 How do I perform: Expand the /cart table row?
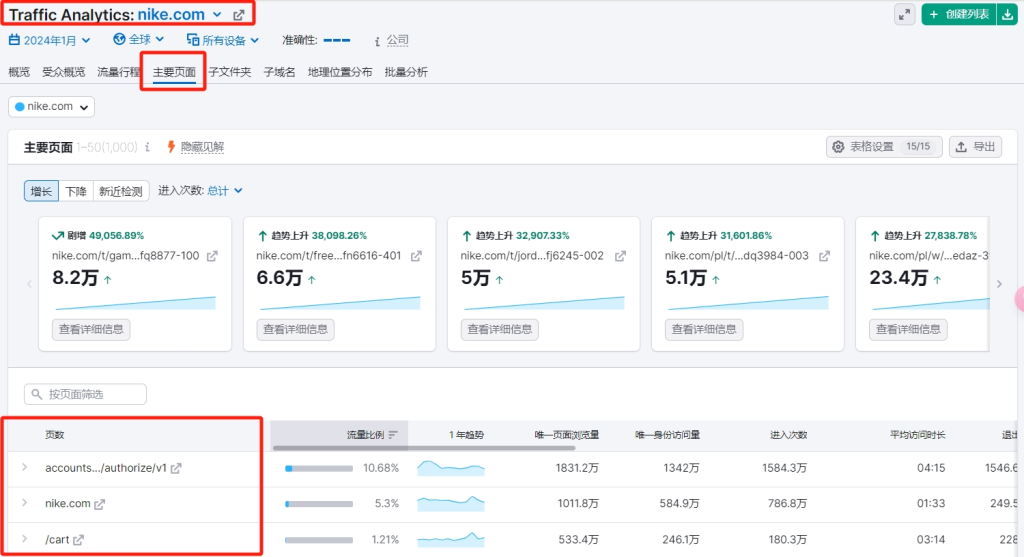pos(24,539)
